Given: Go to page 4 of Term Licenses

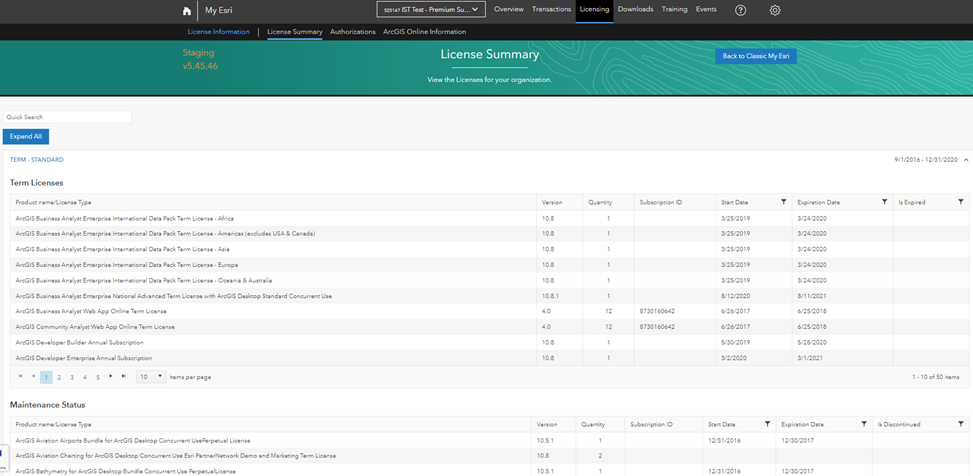Looking at the screenshot, I should [85, 377].
